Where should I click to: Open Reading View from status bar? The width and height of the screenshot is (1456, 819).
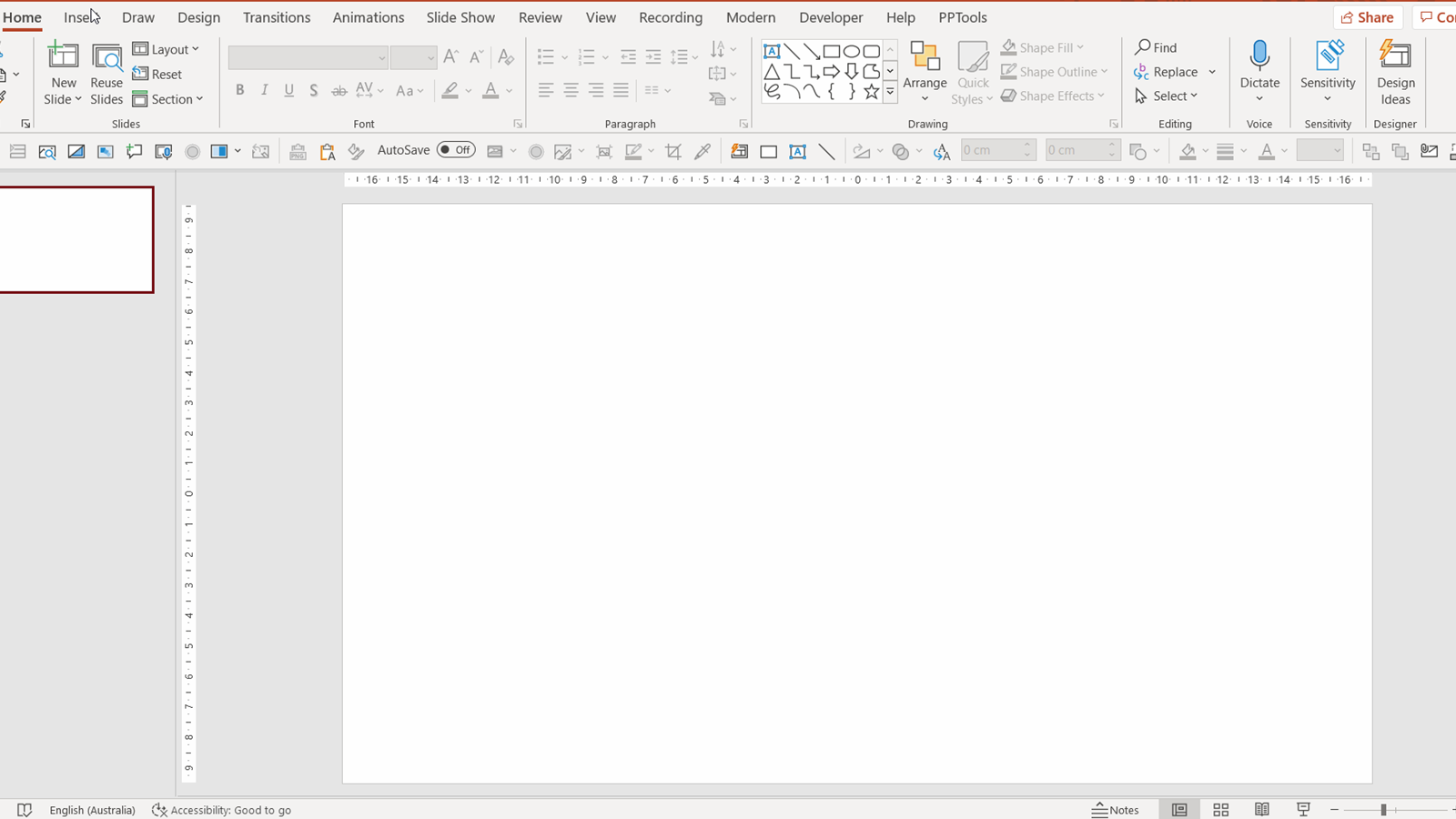(x=1262, y=809)
